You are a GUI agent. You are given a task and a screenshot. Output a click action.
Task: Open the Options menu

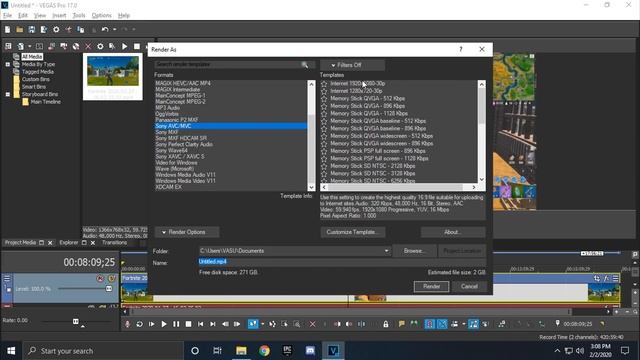point(102,16)
